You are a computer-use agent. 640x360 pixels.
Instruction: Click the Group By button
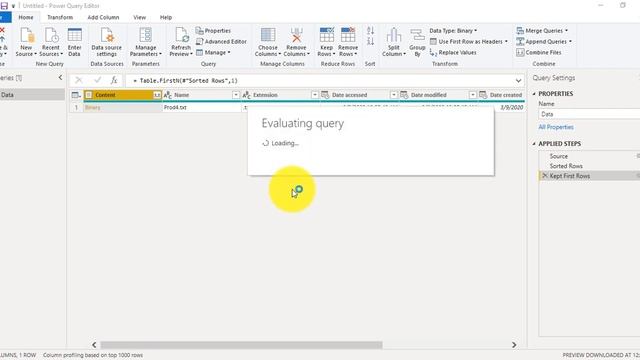(417, 42)
